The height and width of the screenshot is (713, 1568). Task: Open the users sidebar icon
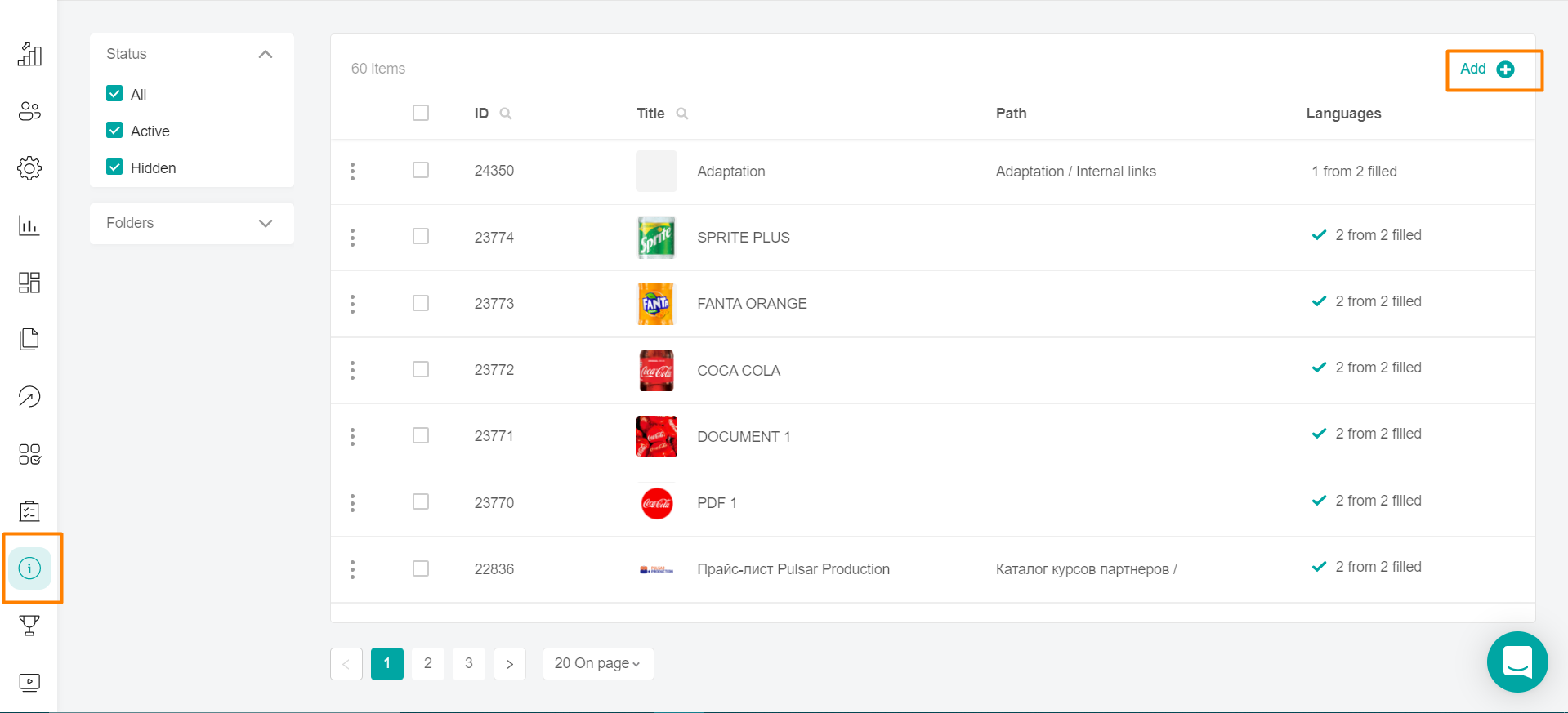click(x=29, y=111)
